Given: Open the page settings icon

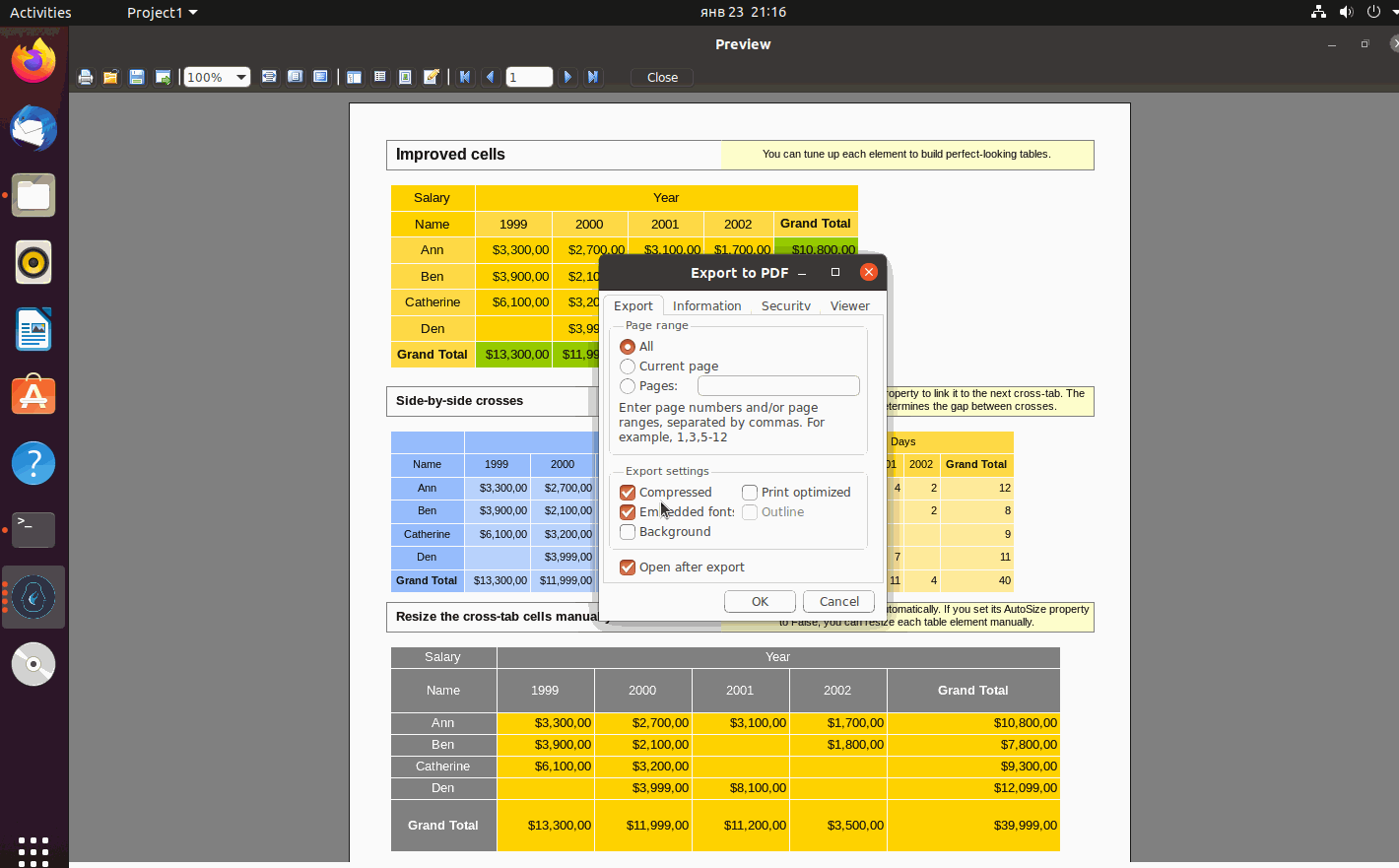Looking at the screenshot, I should [405, 77].
